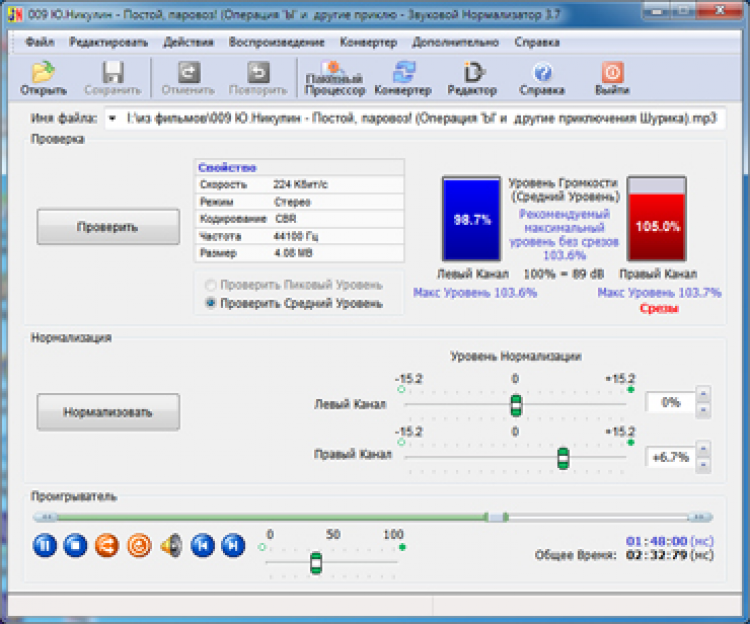The height and width of the screenshot is (624, 750).
Task: Click the Проверить button
Action: (x=108, y=227)
